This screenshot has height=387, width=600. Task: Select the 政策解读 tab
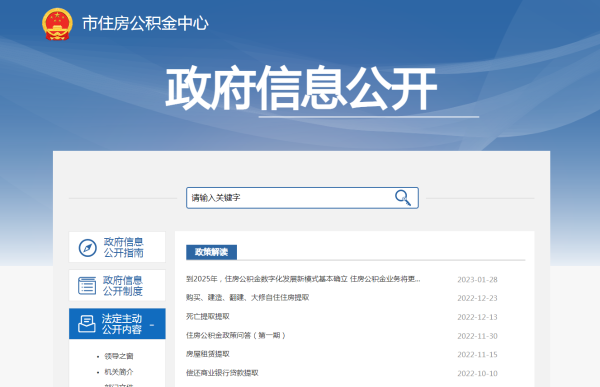coord(211,252)
